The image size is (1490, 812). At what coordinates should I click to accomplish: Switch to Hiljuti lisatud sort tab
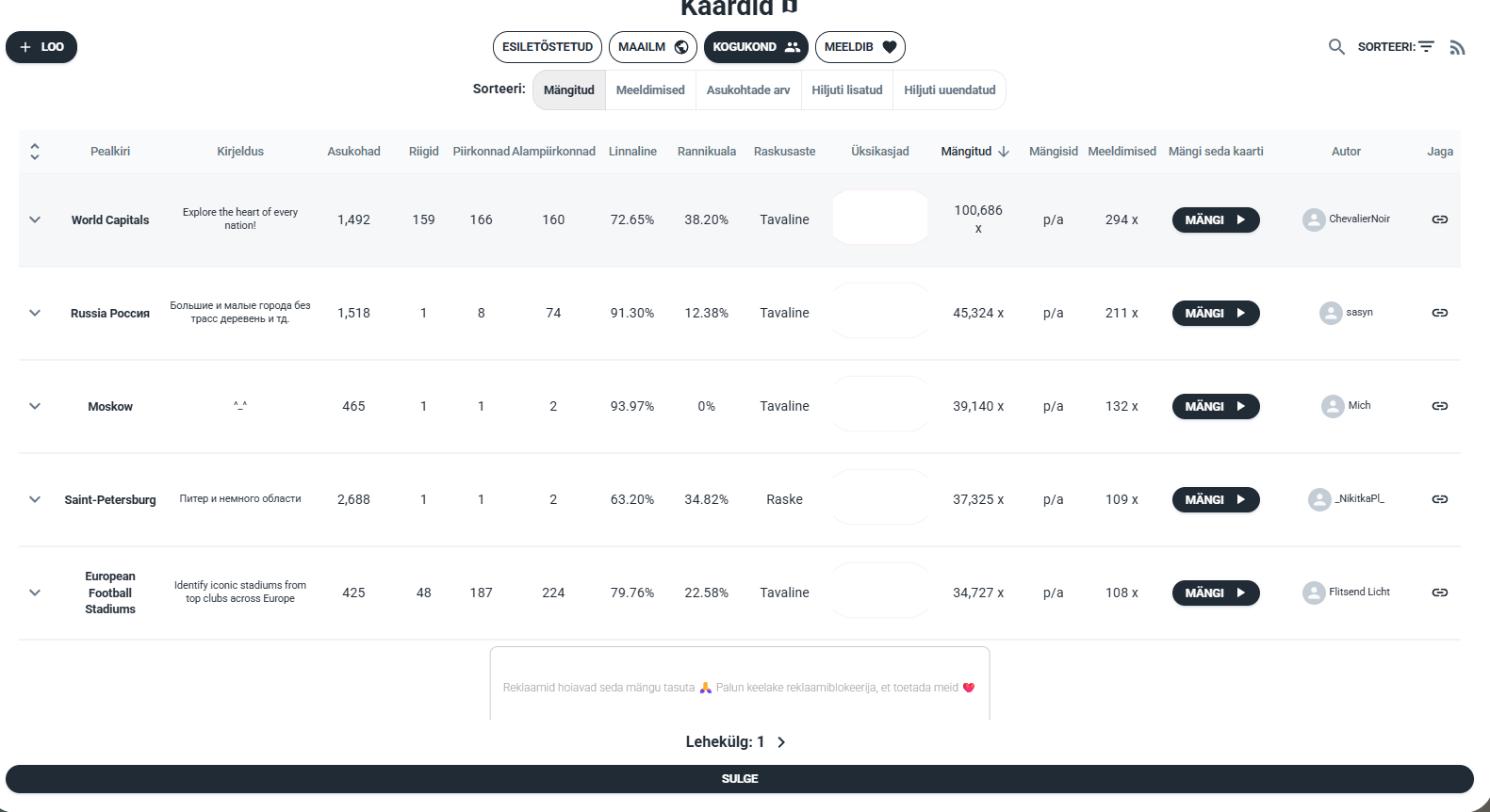pos(846,90)
